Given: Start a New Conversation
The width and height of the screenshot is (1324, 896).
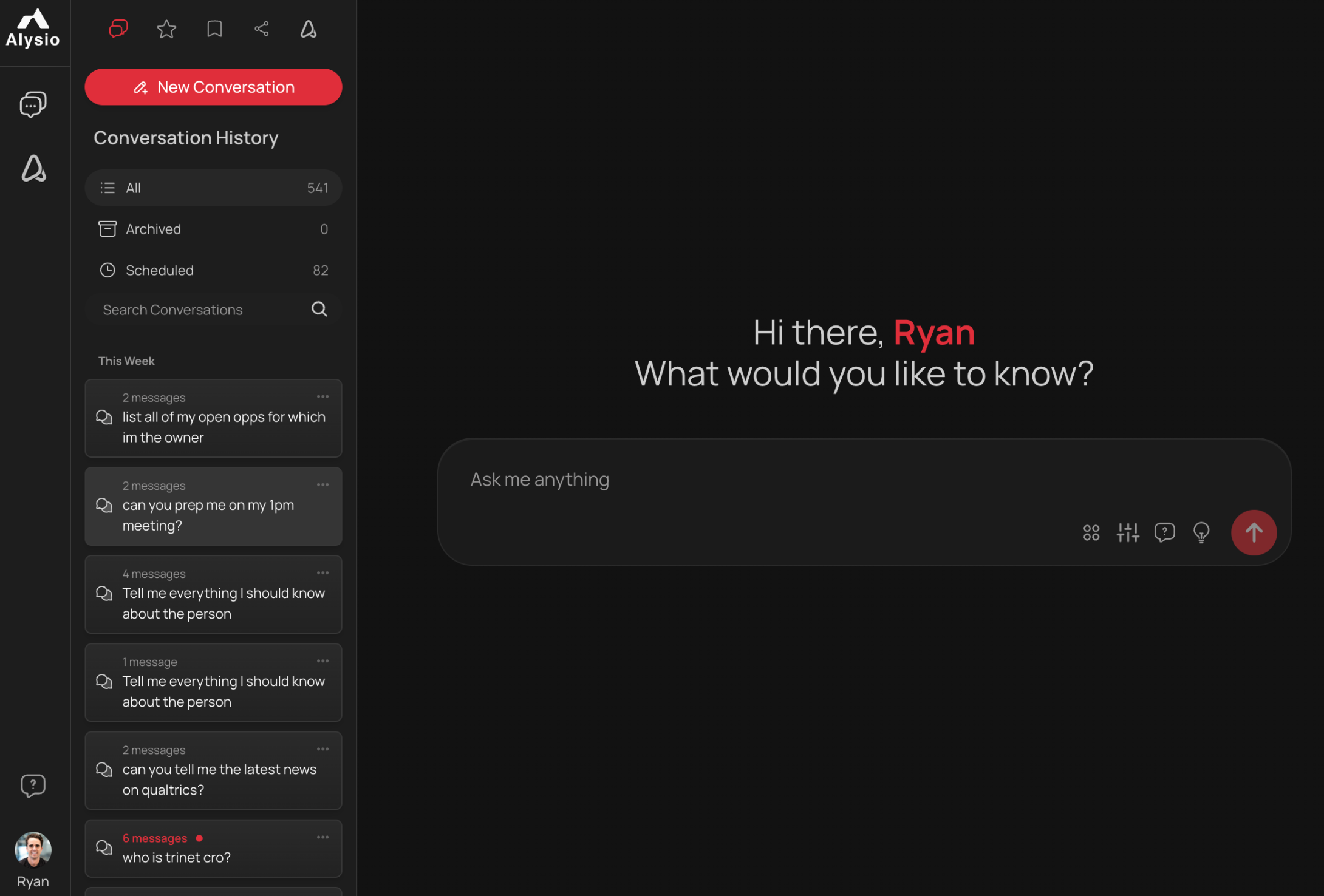Looking at the screenshot, I should coord(213,87).
